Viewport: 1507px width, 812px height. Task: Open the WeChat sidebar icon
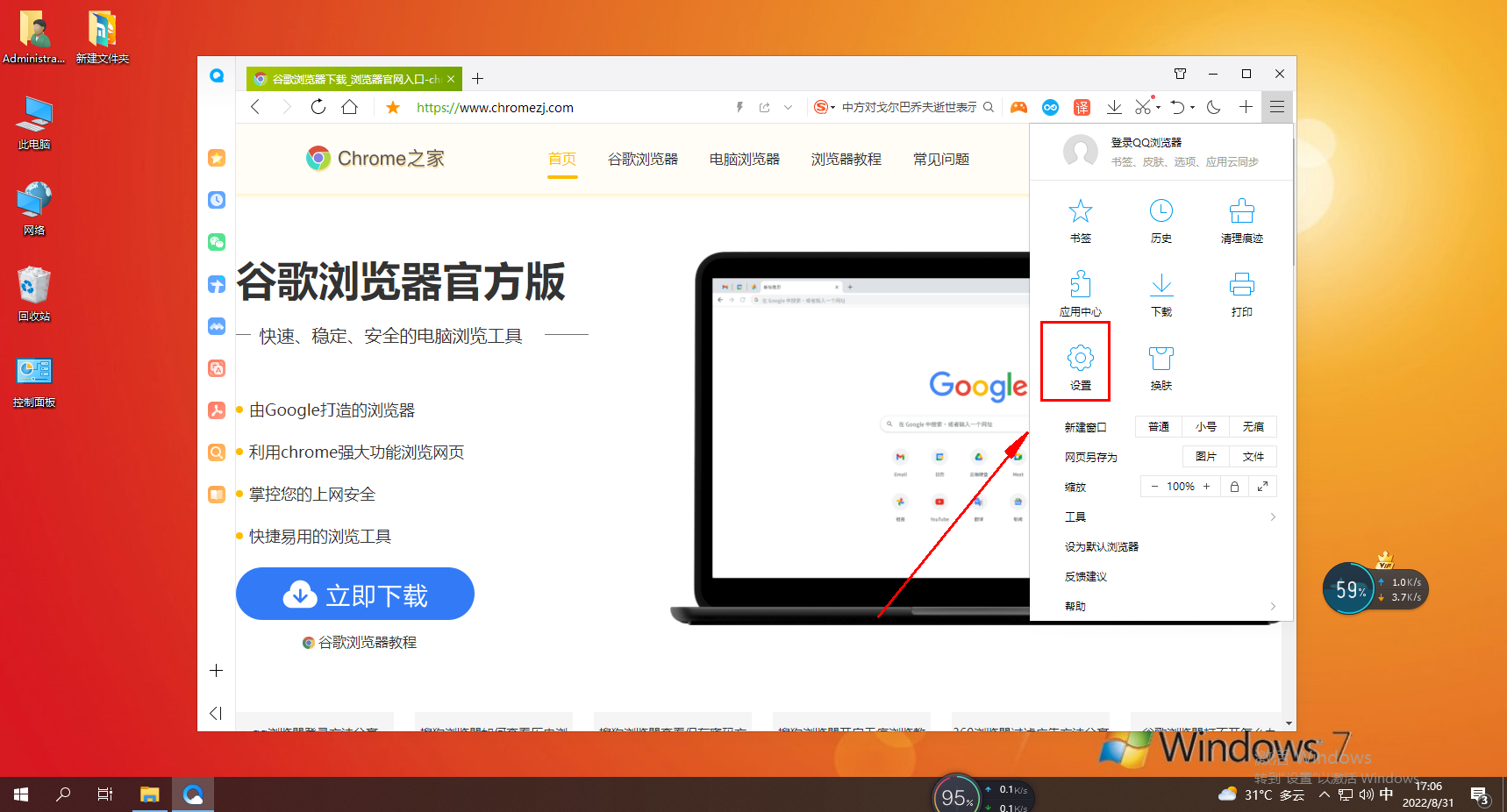tap(217, 242)
